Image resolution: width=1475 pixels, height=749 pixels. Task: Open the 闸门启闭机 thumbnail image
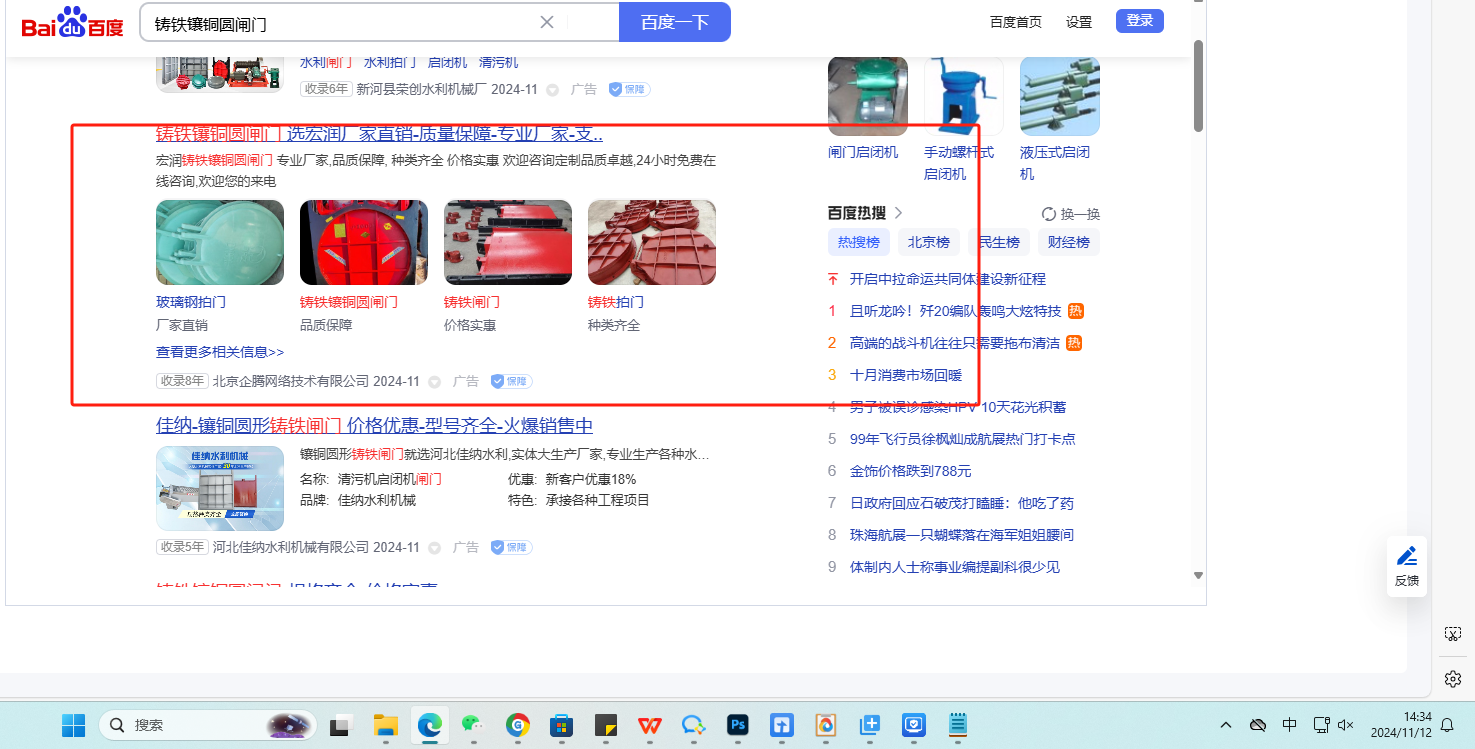click(868, 96)
